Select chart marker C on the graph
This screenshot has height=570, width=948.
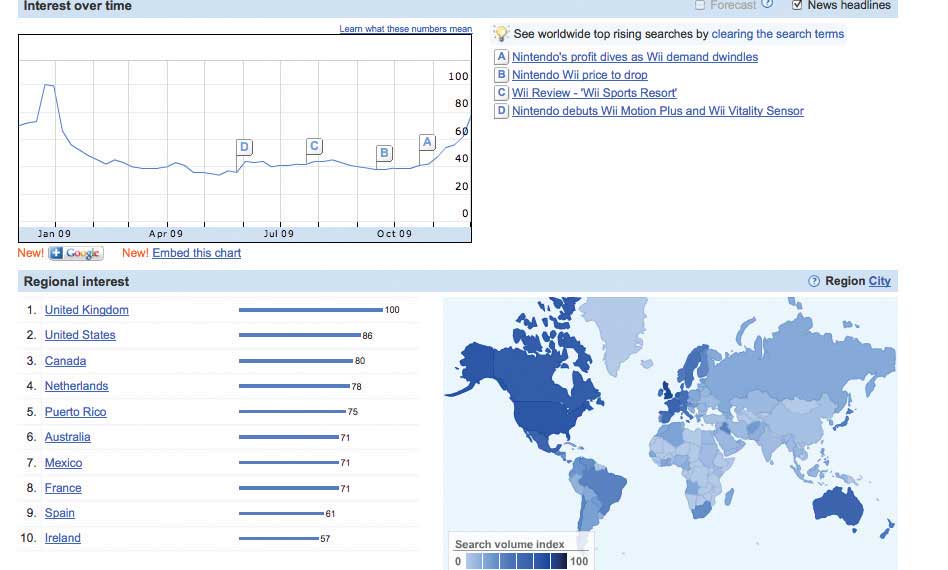tap(314, 146)
